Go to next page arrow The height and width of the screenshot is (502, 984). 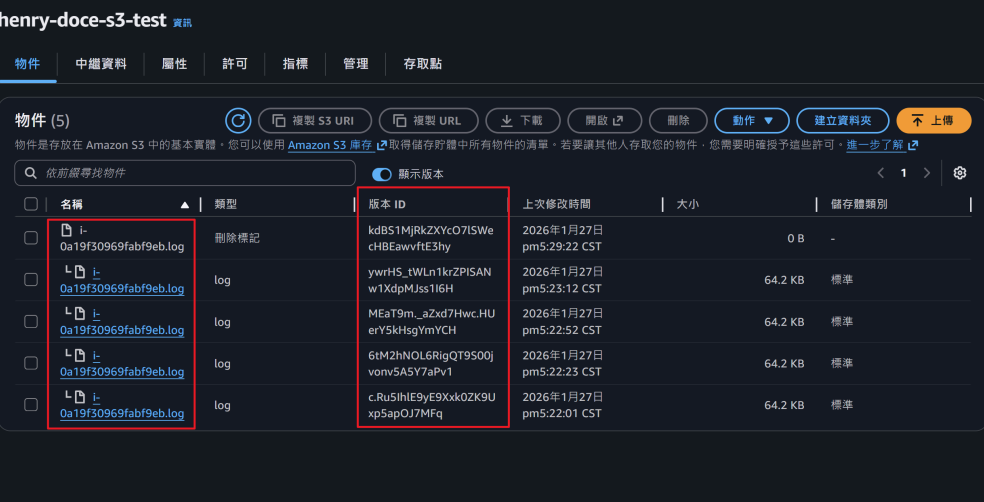(926, 173)
